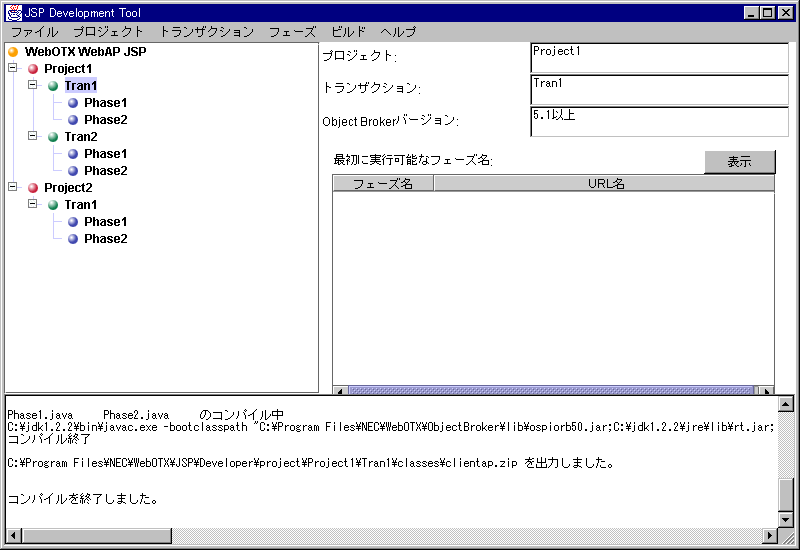
Task: Click the フェーズ名 column header
Action: coord(383,184)
